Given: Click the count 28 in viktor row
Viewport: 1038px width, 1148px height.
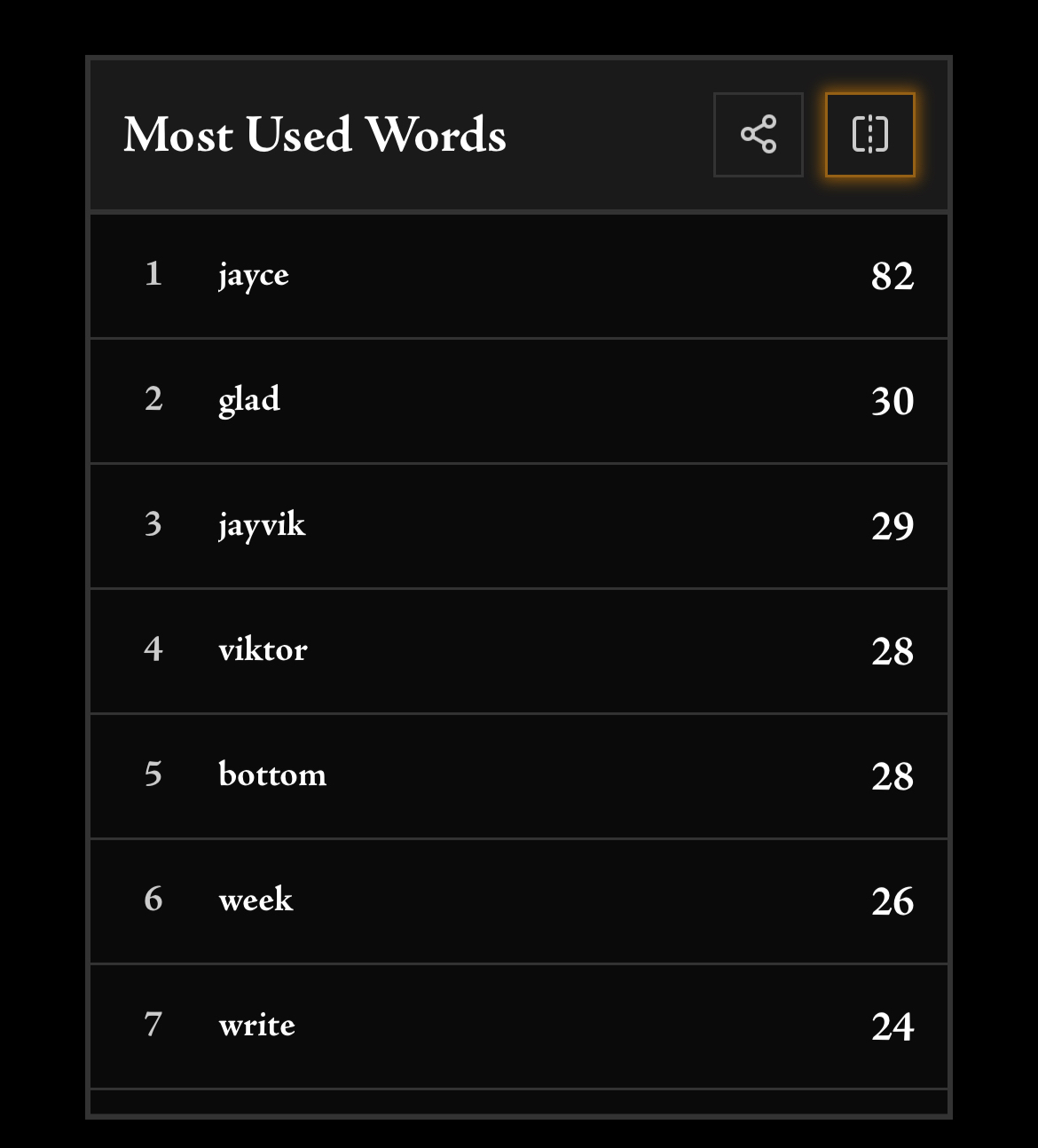Looking at the screenshot, I should (x=892, y=651).
